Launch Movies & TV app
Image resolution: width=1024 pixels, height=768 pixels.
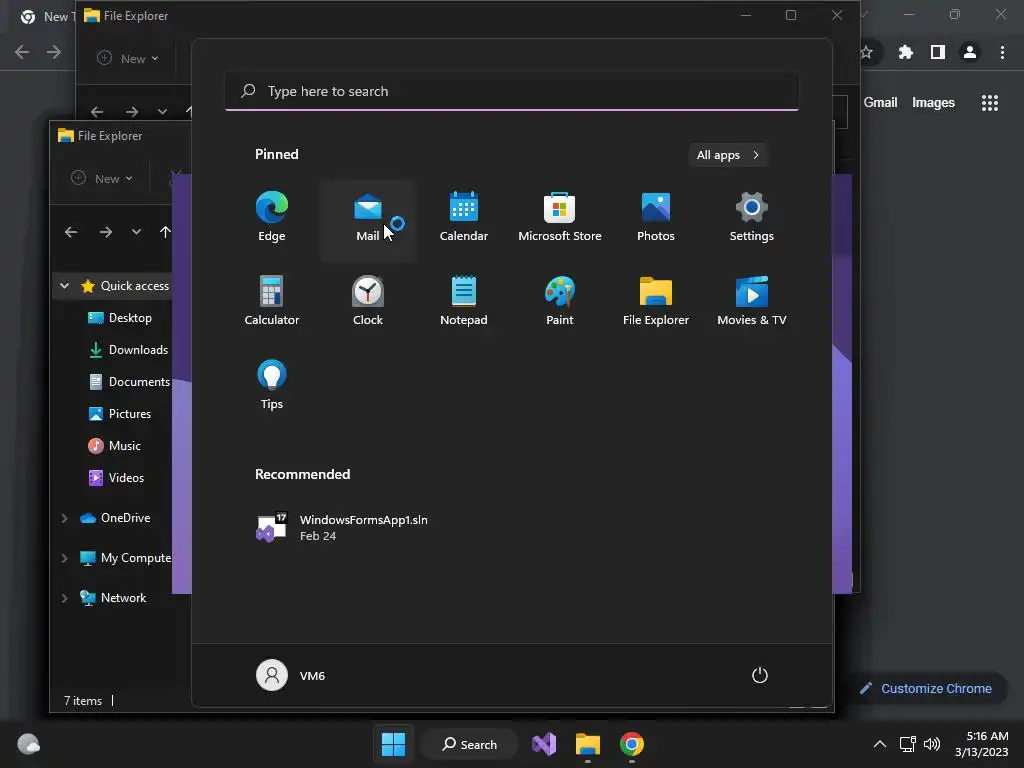click(752, 301)
